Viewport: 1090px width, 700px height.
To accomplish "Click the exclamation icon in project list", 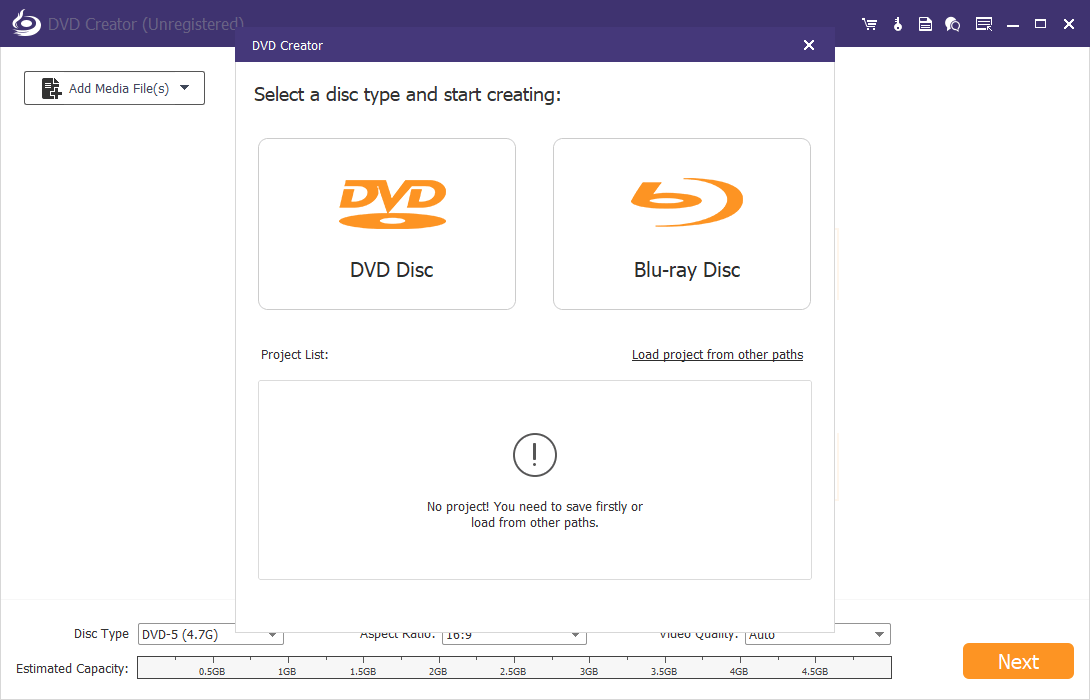I will (x=535, y=455).
